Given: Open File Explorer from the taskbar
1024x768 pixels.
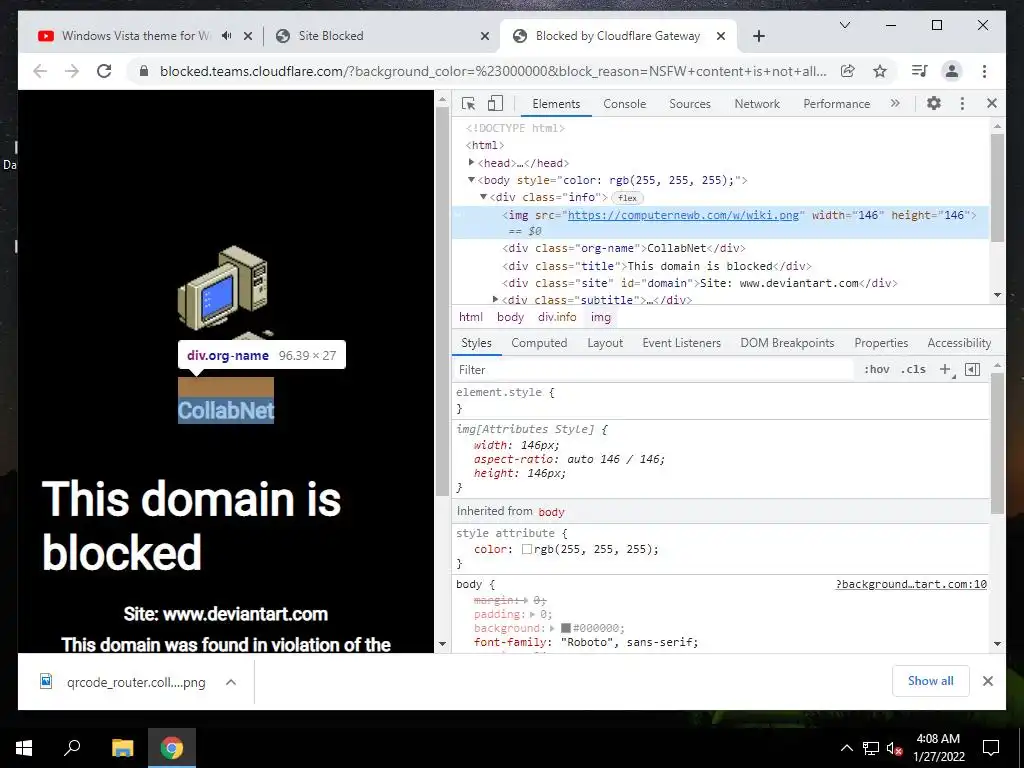Looking at the screenshot, I should coord(122,748).
